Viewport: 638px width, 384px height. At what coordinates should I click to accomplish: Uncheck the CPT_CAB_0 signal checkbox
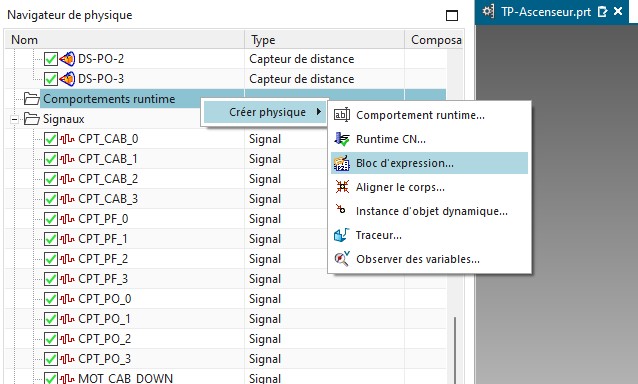pyautogui.click(x=50, y=139)
